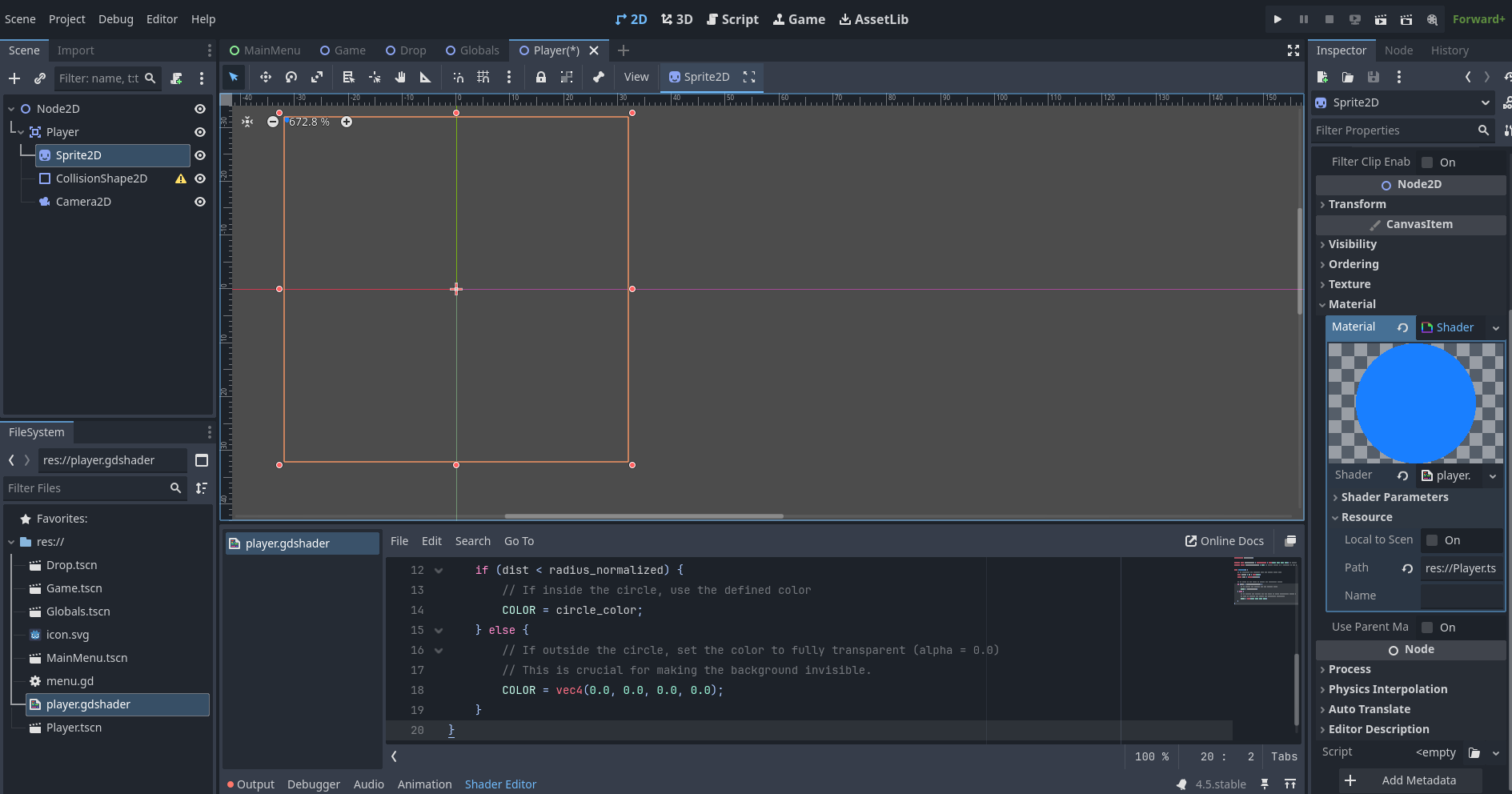
Task: Select the Scale Mode tool icon
Action: click(x=317, y=77)
